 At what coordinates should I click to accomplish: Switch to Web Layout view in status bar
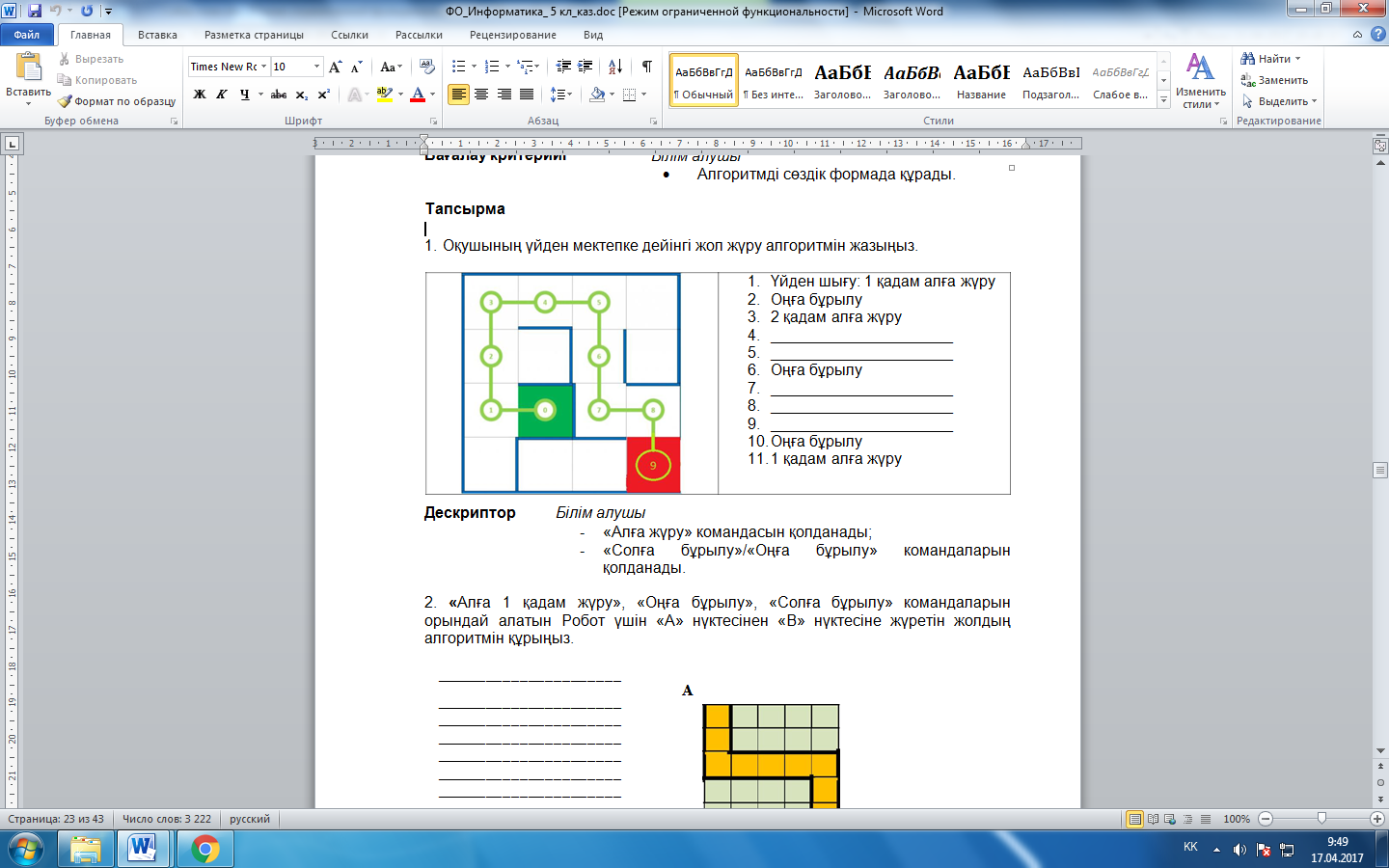click(x=1170, y=819)
